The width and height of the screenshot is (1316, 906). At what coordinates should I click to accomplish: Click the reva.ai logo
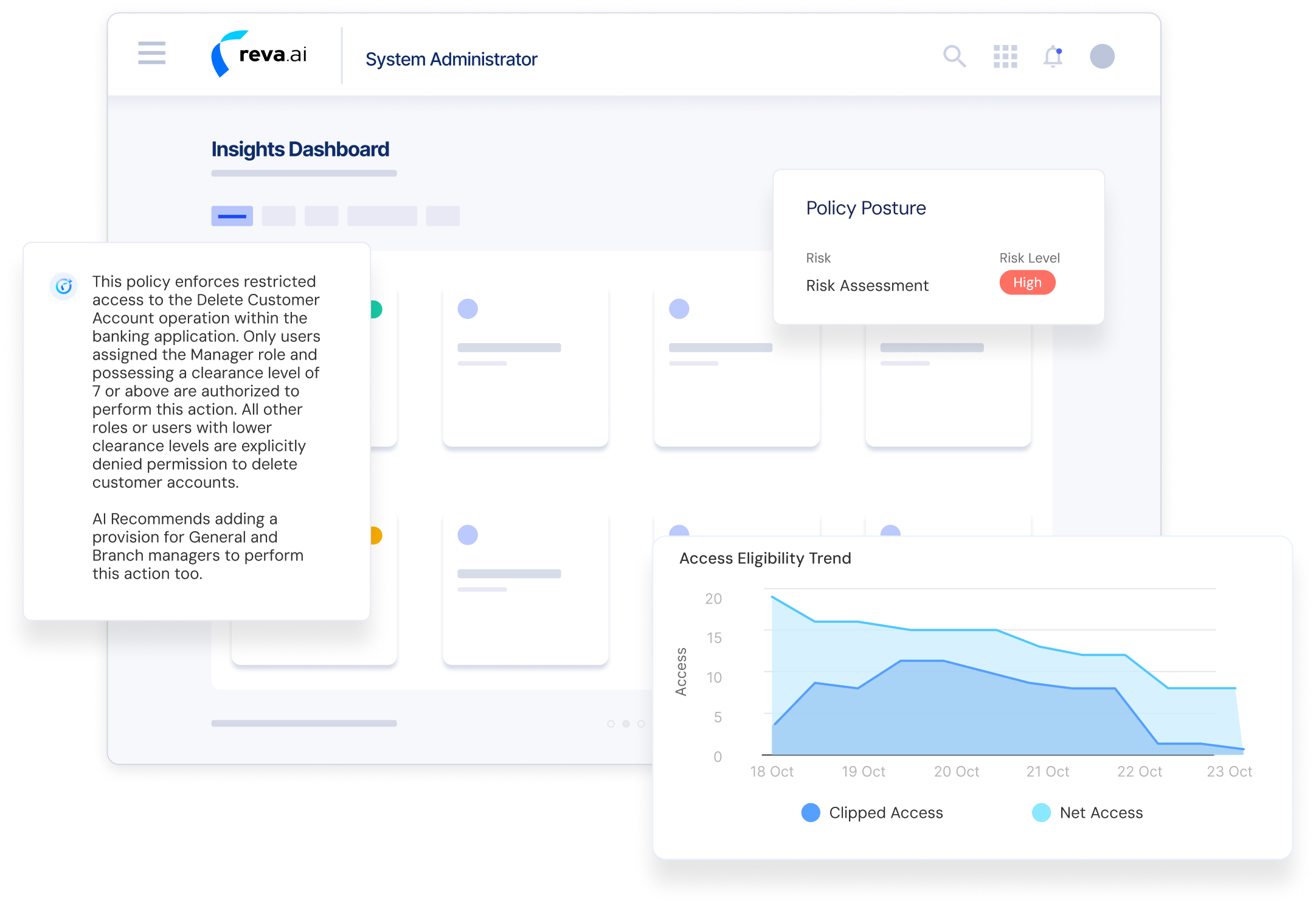pos(260,55)
